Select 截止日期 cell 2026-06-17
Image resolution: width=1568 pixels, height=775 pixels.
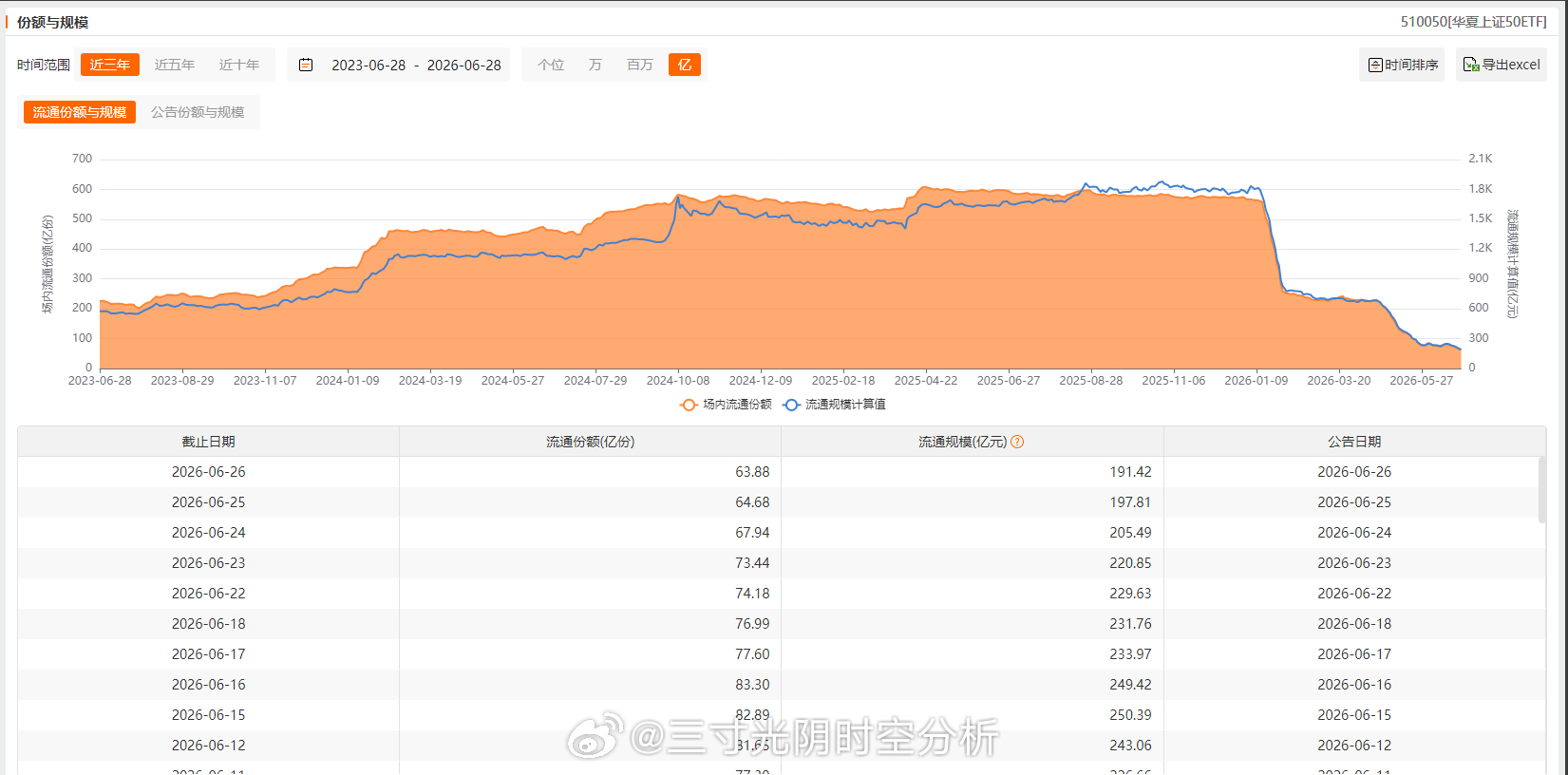click(209, 654)
